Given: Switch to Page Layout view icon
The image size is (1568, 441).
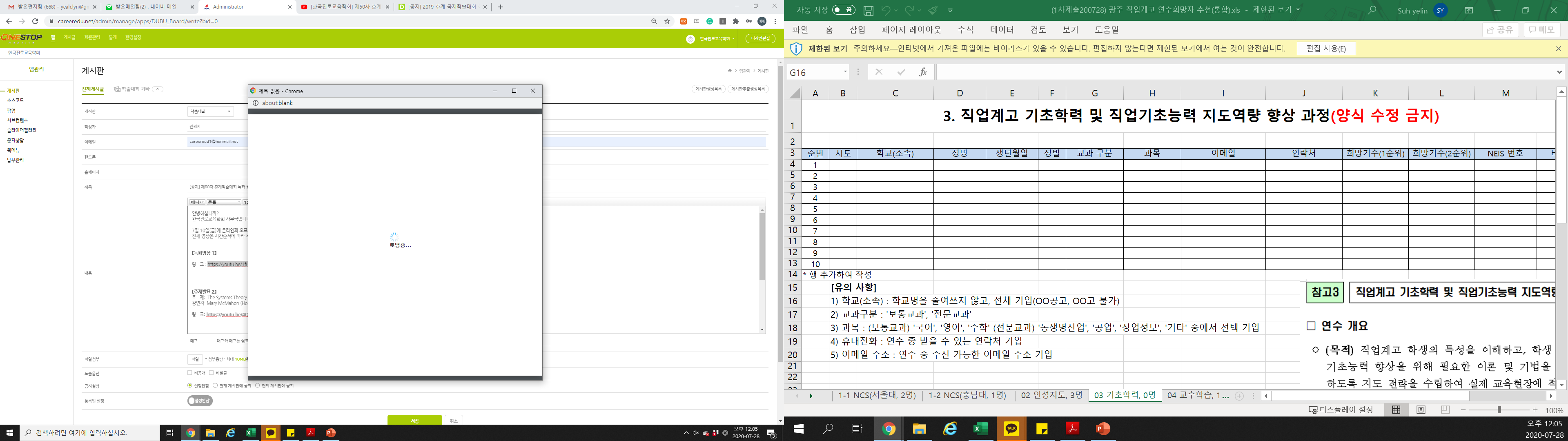Looking at the screenshot, I should [x=1421, y=410].
